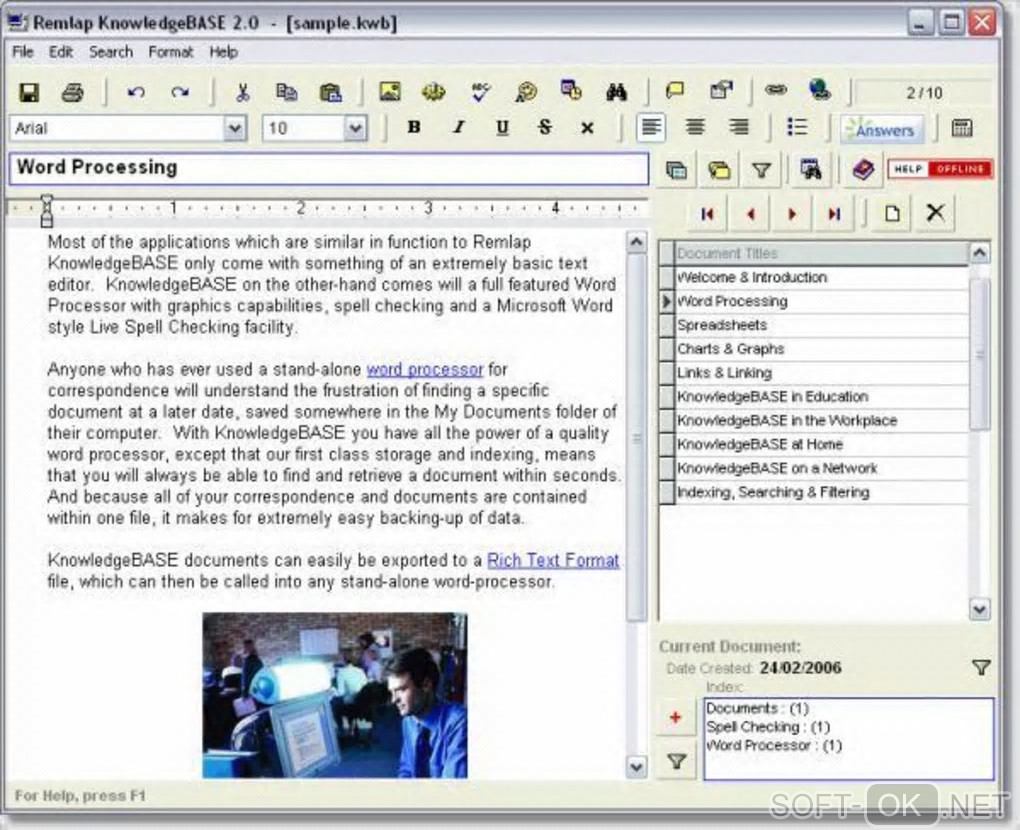Click the embedded office photo

coord(334,695)
